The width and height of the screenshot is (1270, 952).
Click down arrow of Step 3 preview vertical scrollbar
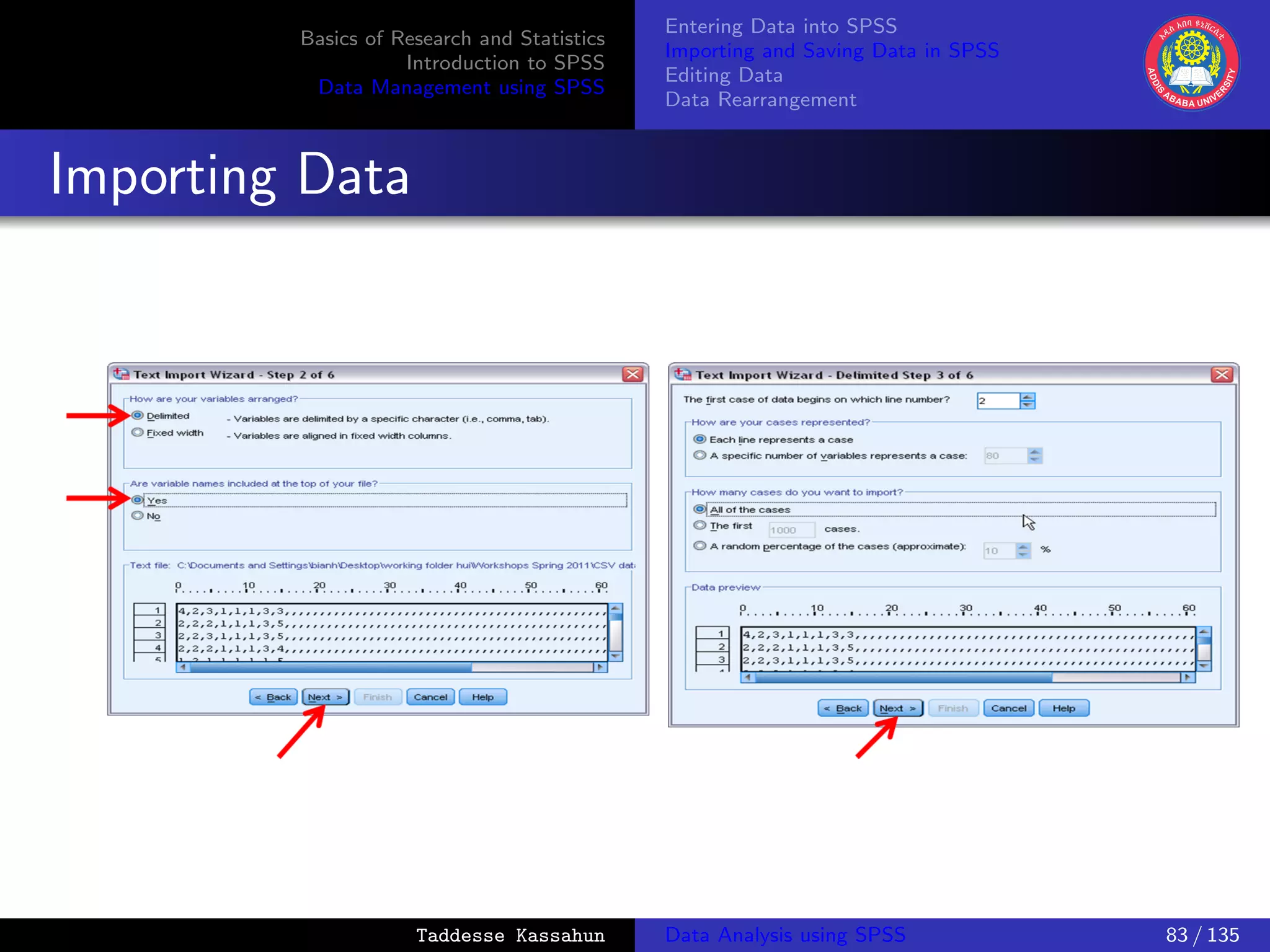[1204, 666]
